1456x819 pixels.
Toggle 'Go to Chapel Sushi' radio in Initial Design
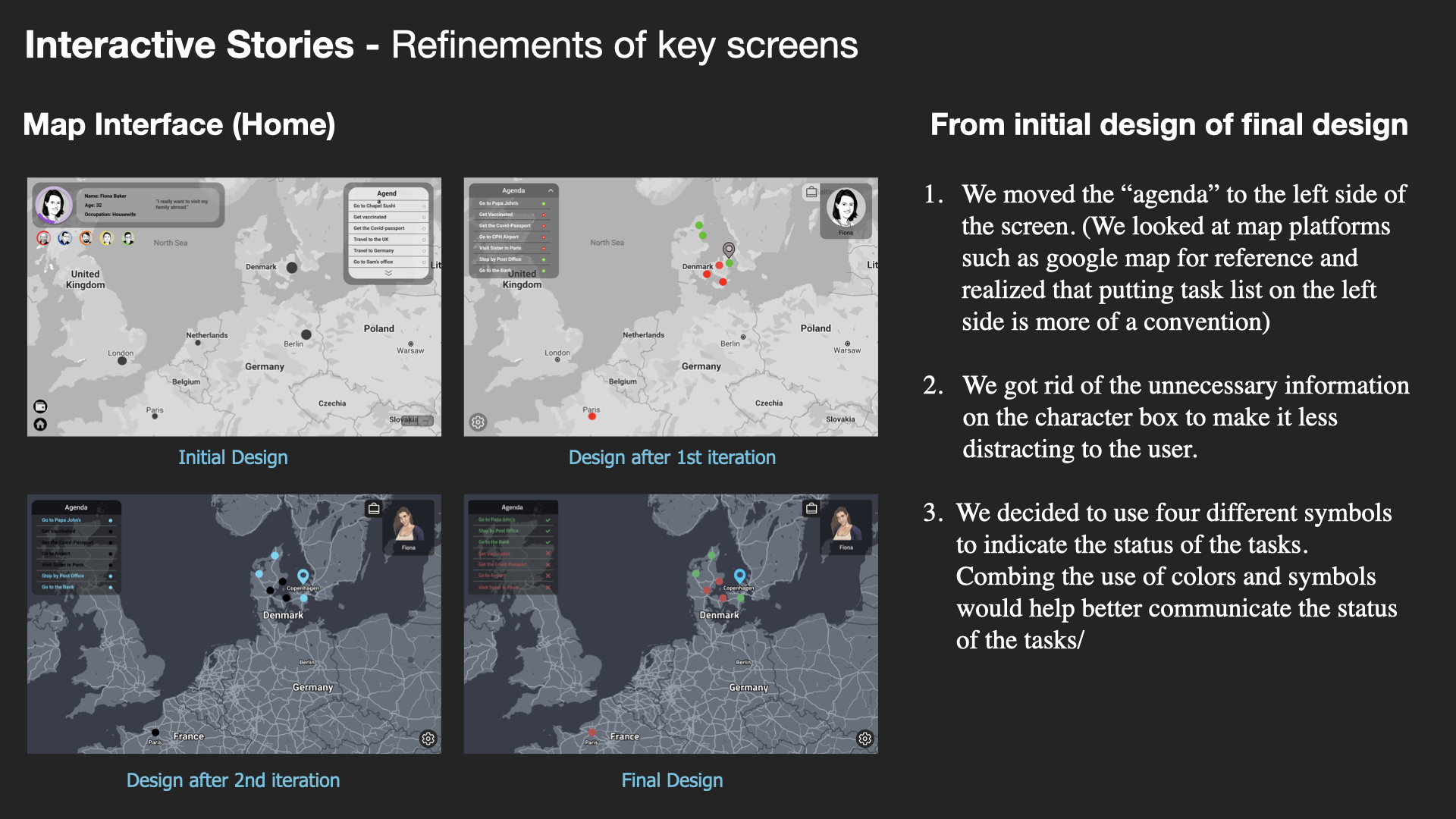(x=423, y=206)
